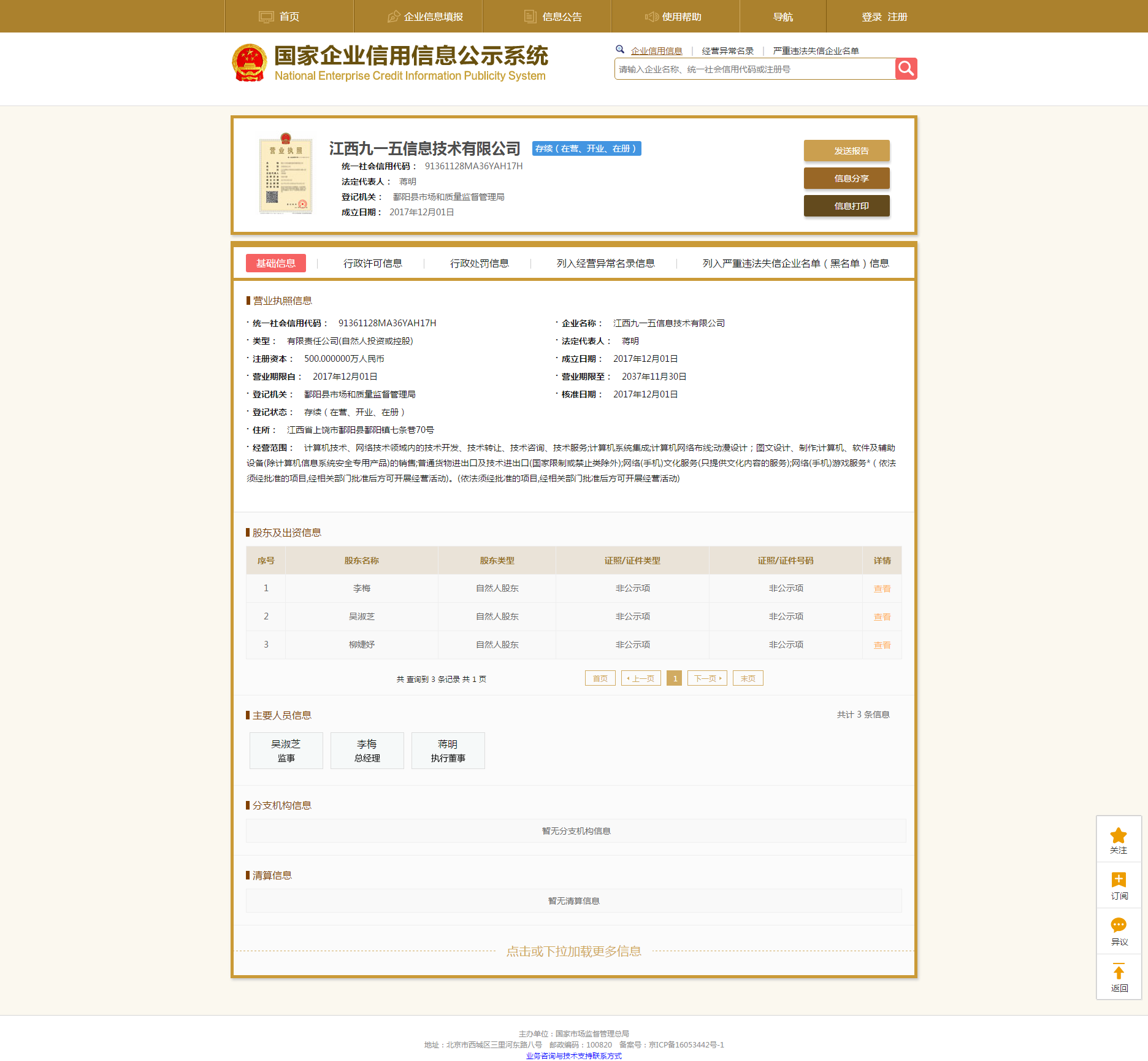Go to next page of shareholders
Screen dimensions: 1148x1061
(x=707, y=678)
